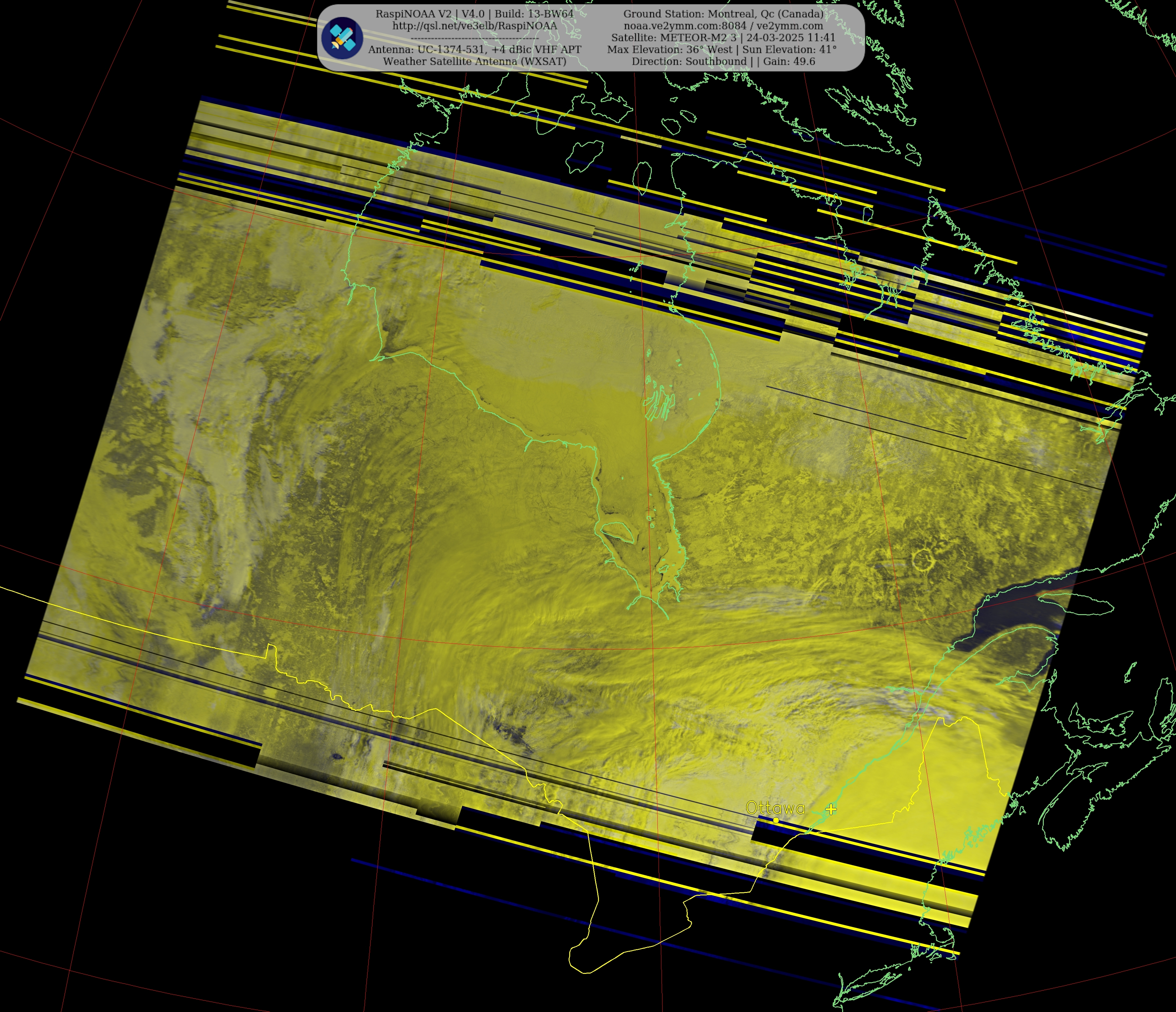Click the yellow dot marker below Ottawa
Image resolution: width=1176 pixels, height=1012 pixels.
click(776, 820)
